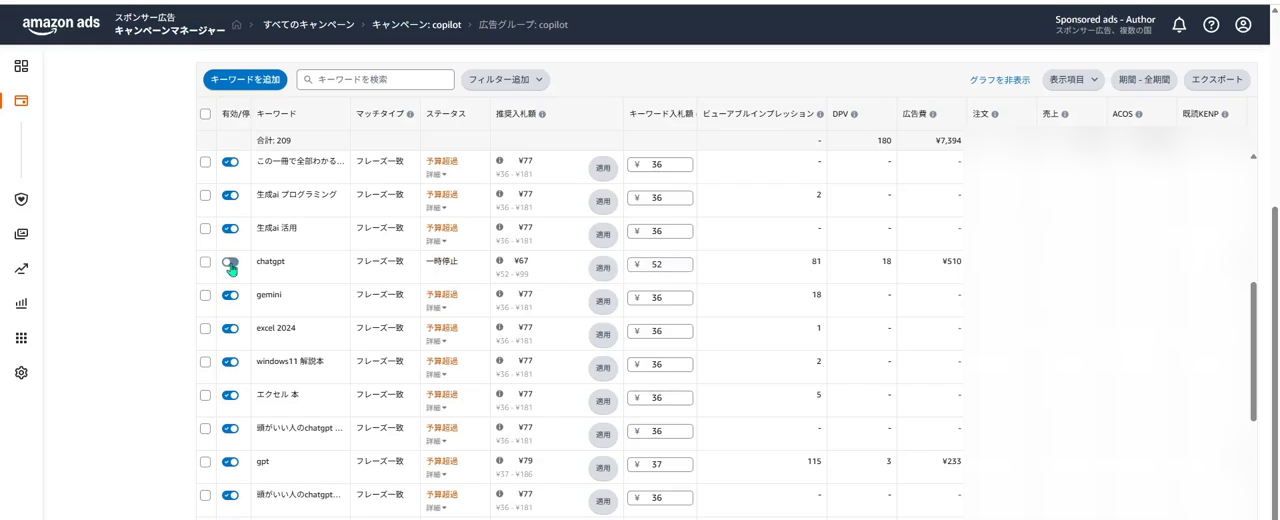Sort by ステータス column header
1280x520 pixels.
coord(446,114)
